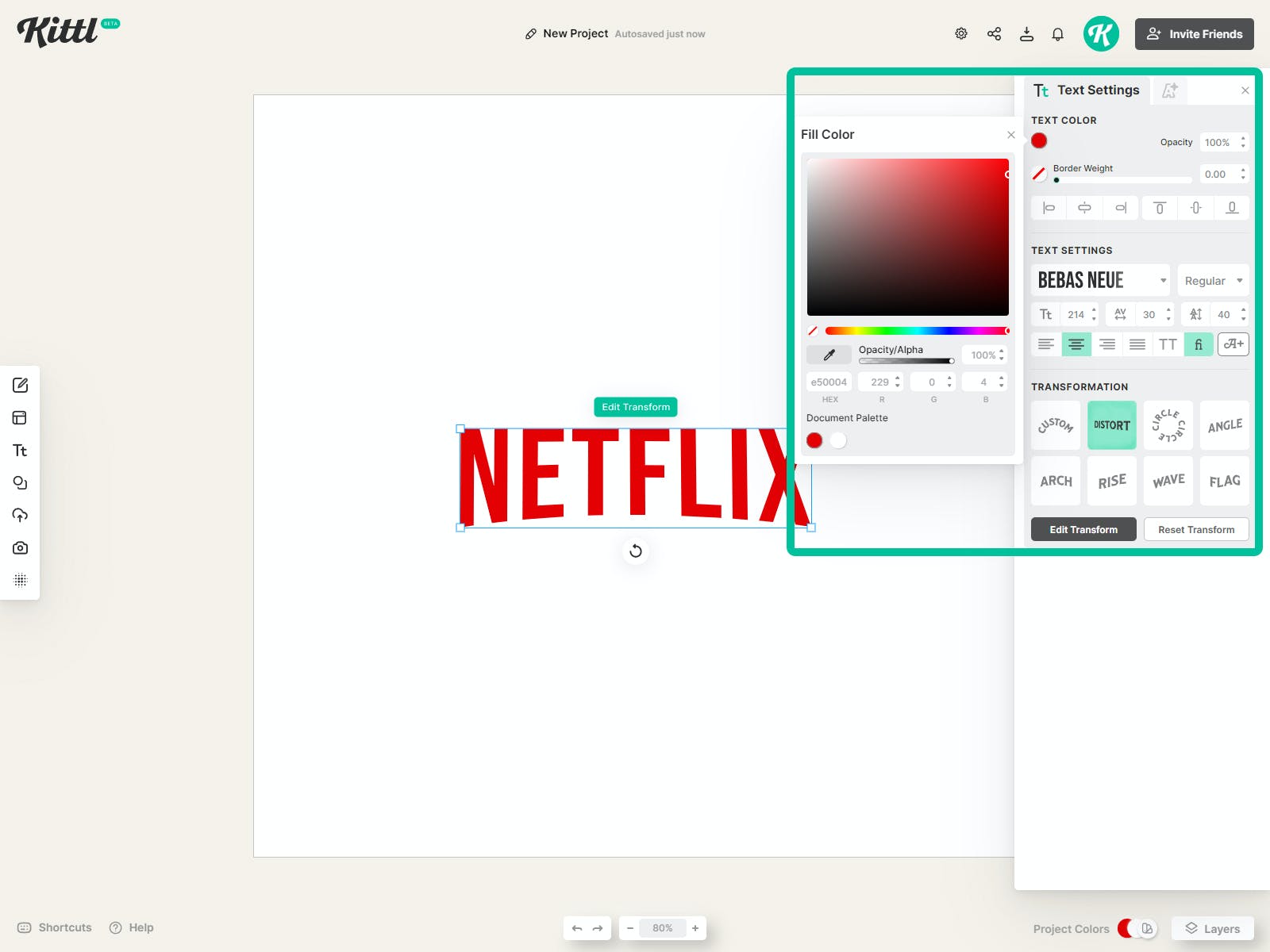Viewport: 1270px width, 952px height.
Task: Set text alignment to right
Action: (1107, 344)
